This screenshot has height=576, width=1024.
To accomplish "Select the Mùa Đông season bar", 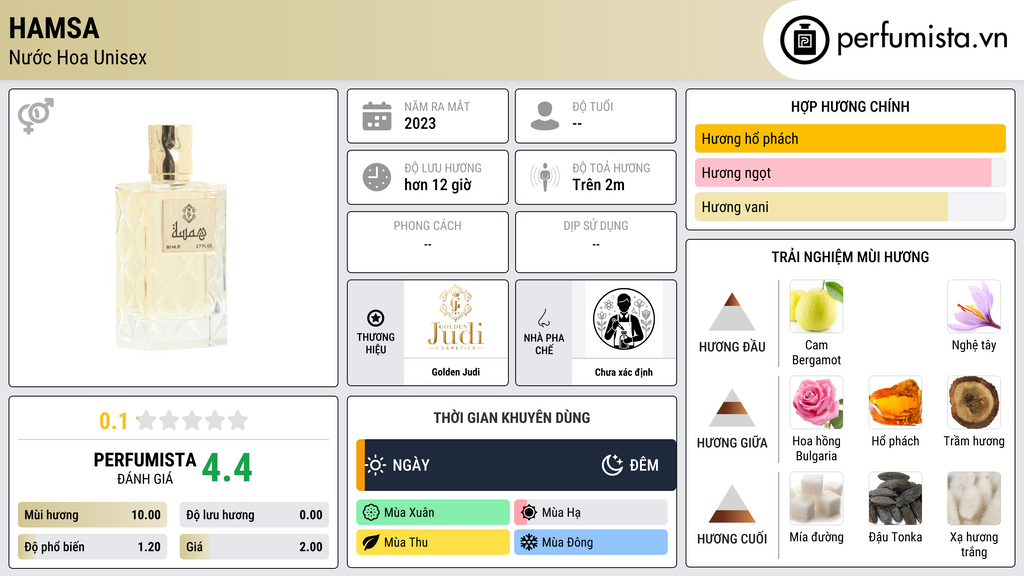I will click(x=591, y=542).
